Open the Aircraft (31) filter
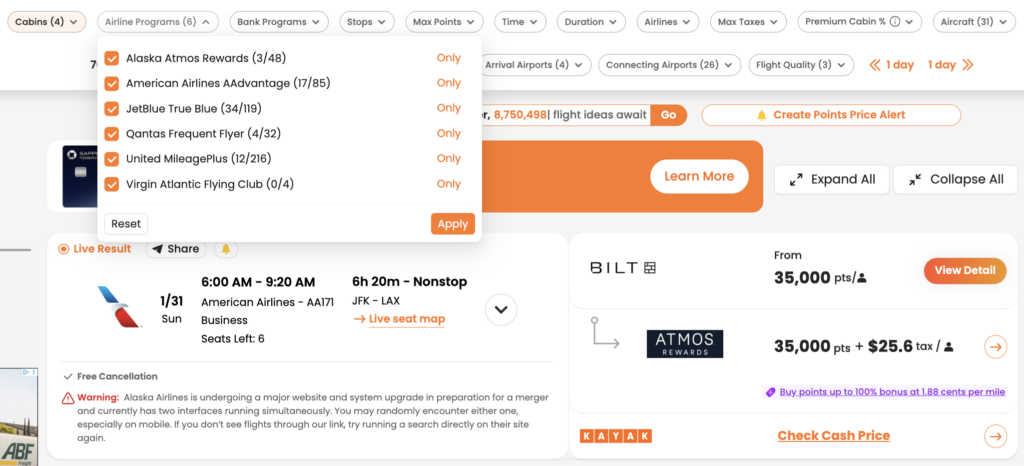The image size is (1024, 466). click(x=973, y=22)
